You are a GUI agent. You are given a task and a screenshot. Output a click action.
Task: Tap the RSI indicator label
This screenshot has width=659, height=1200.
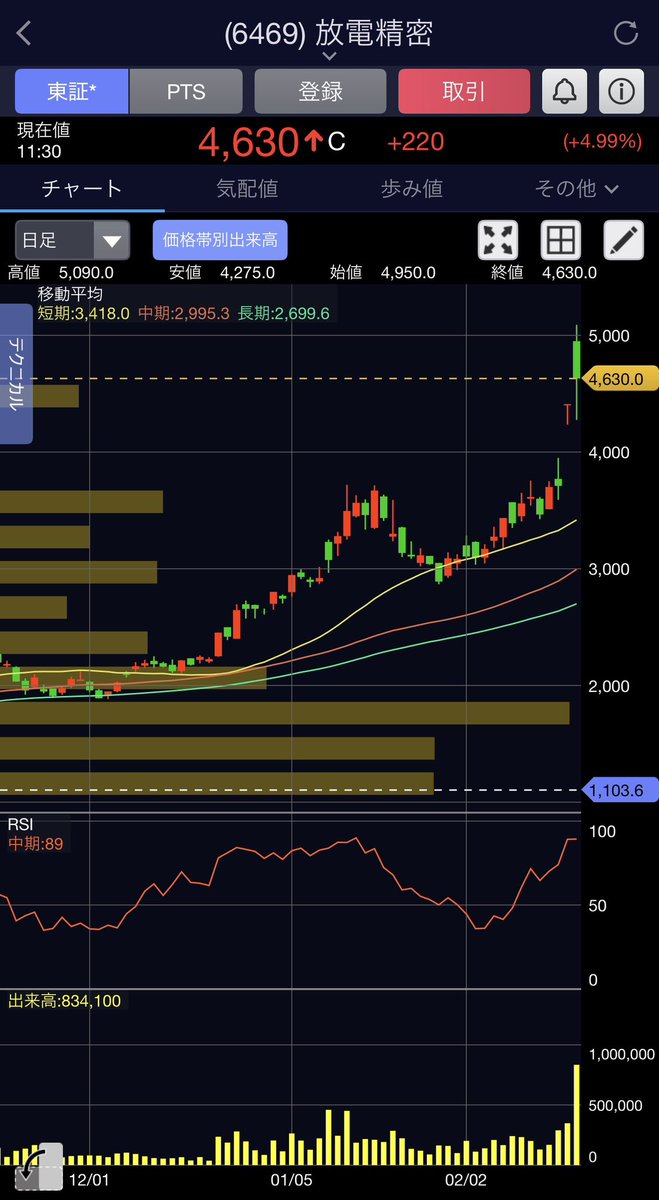20,824
